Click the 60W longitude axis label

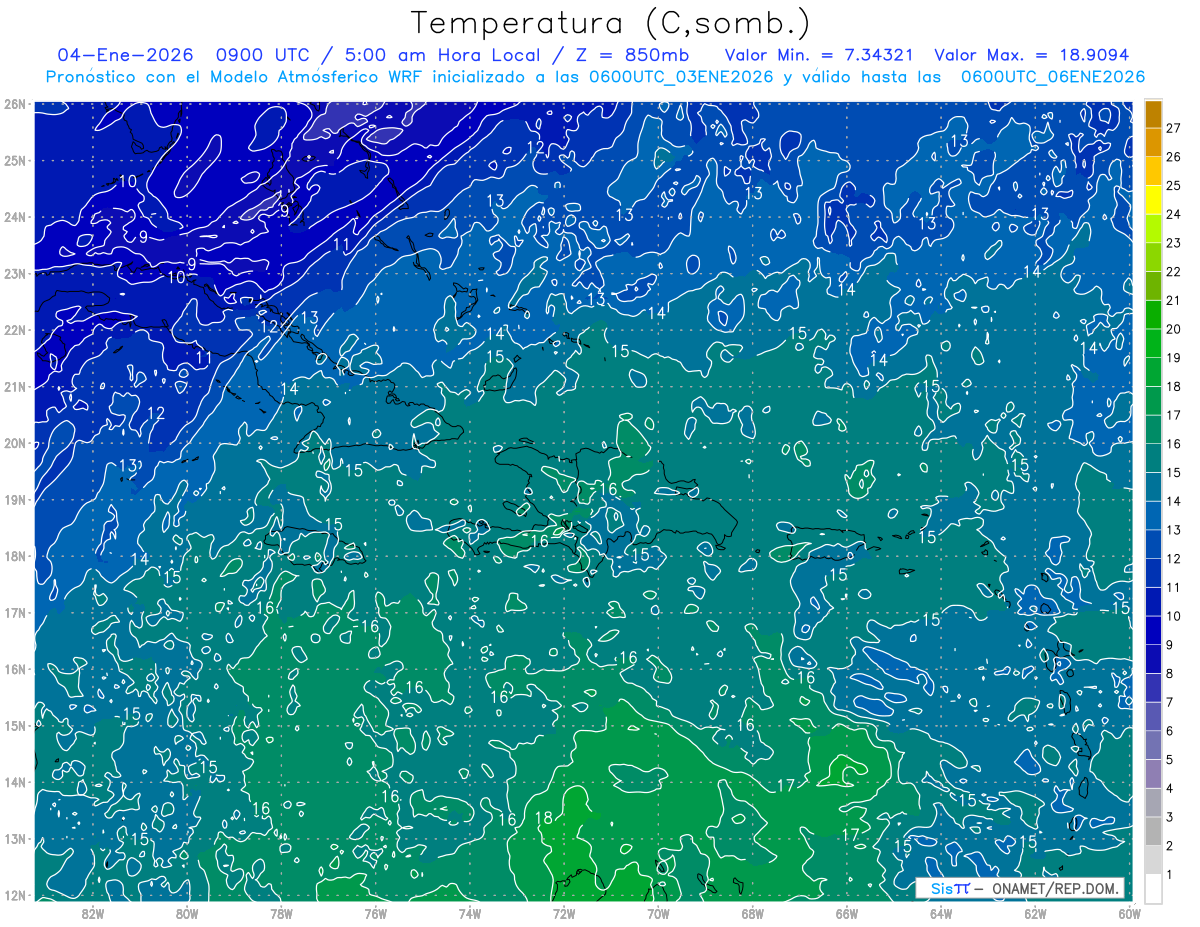click(x=1129, y=913)
